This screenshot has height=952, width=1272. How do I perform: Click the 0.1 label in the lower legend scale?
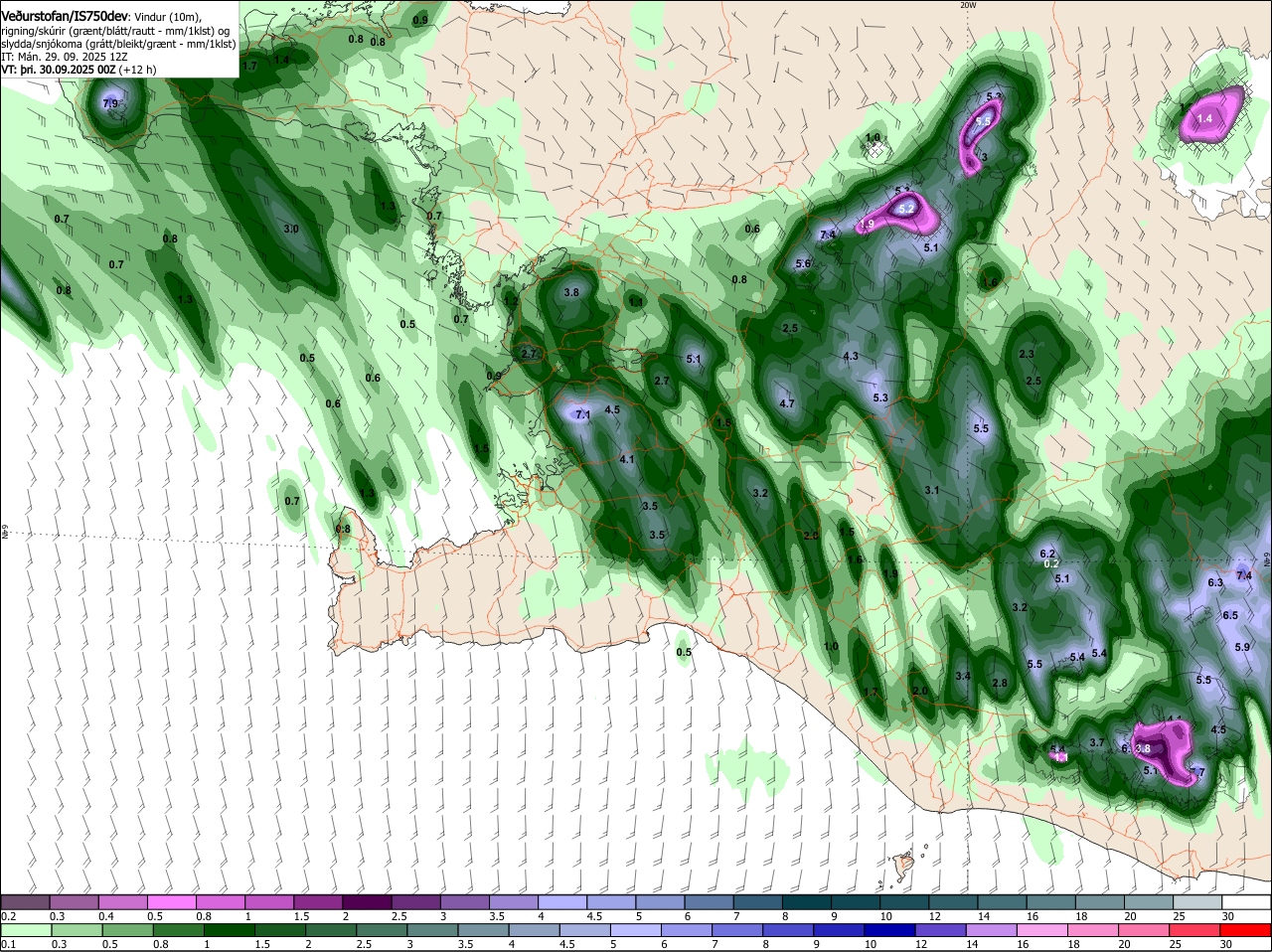point(8,944)
